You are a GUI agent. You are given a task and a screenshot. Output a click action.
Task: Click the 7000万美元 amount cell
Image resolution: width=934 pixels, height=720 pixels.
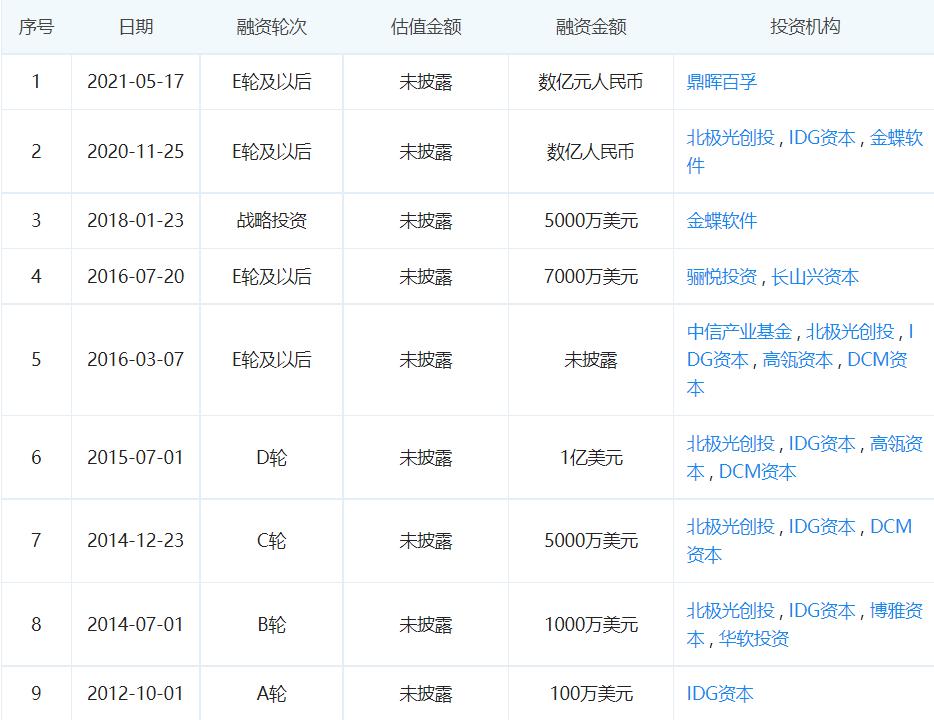click(x=591, y=277)
